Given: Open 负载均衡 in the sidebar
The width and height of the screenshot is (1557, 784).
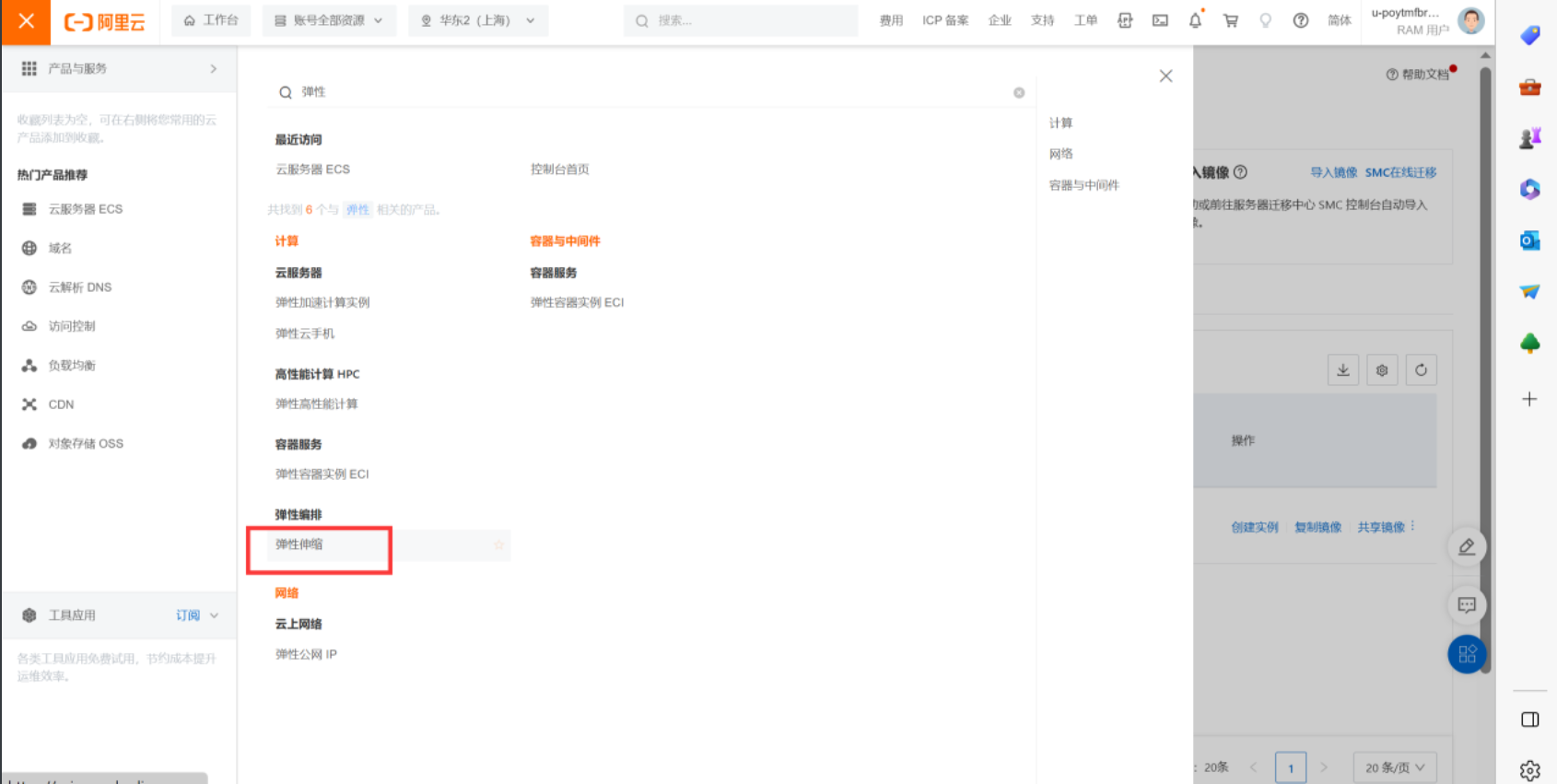Looking at the screenshot, I should click(x=72, y=366).
